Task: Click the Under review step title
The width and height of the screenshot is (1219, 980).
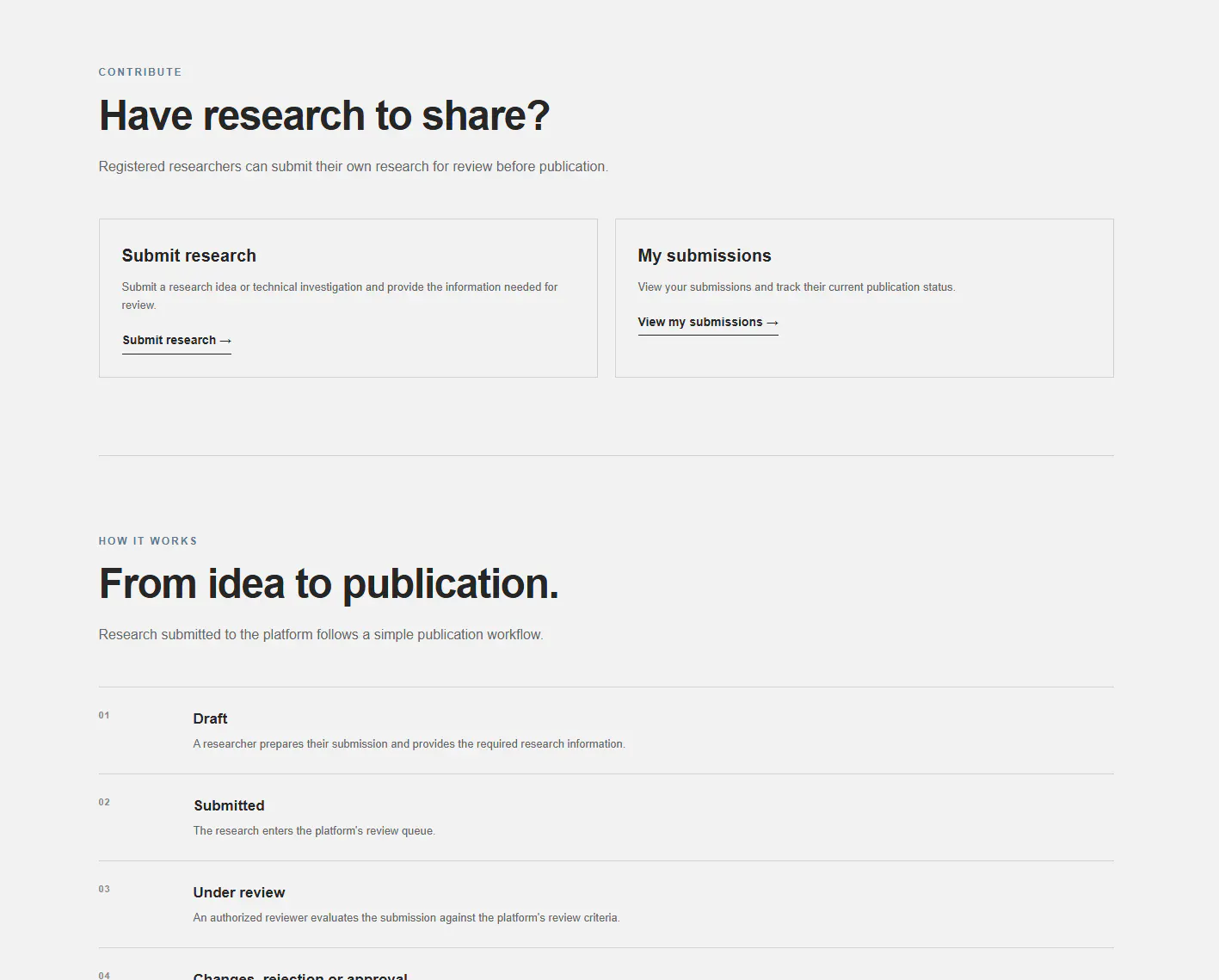Action: point(239,892)
